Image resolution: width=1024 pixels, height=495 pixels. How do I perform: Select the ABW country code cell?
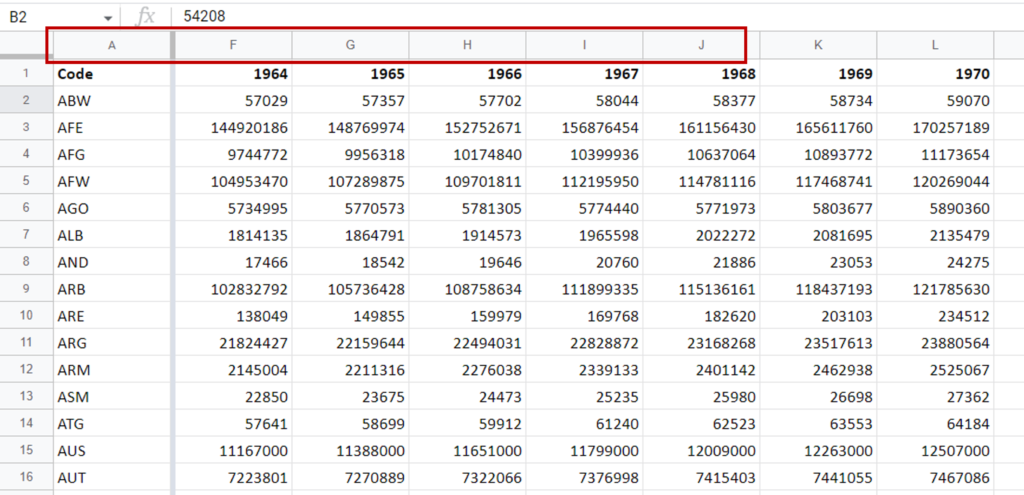[x=111, y=101]
